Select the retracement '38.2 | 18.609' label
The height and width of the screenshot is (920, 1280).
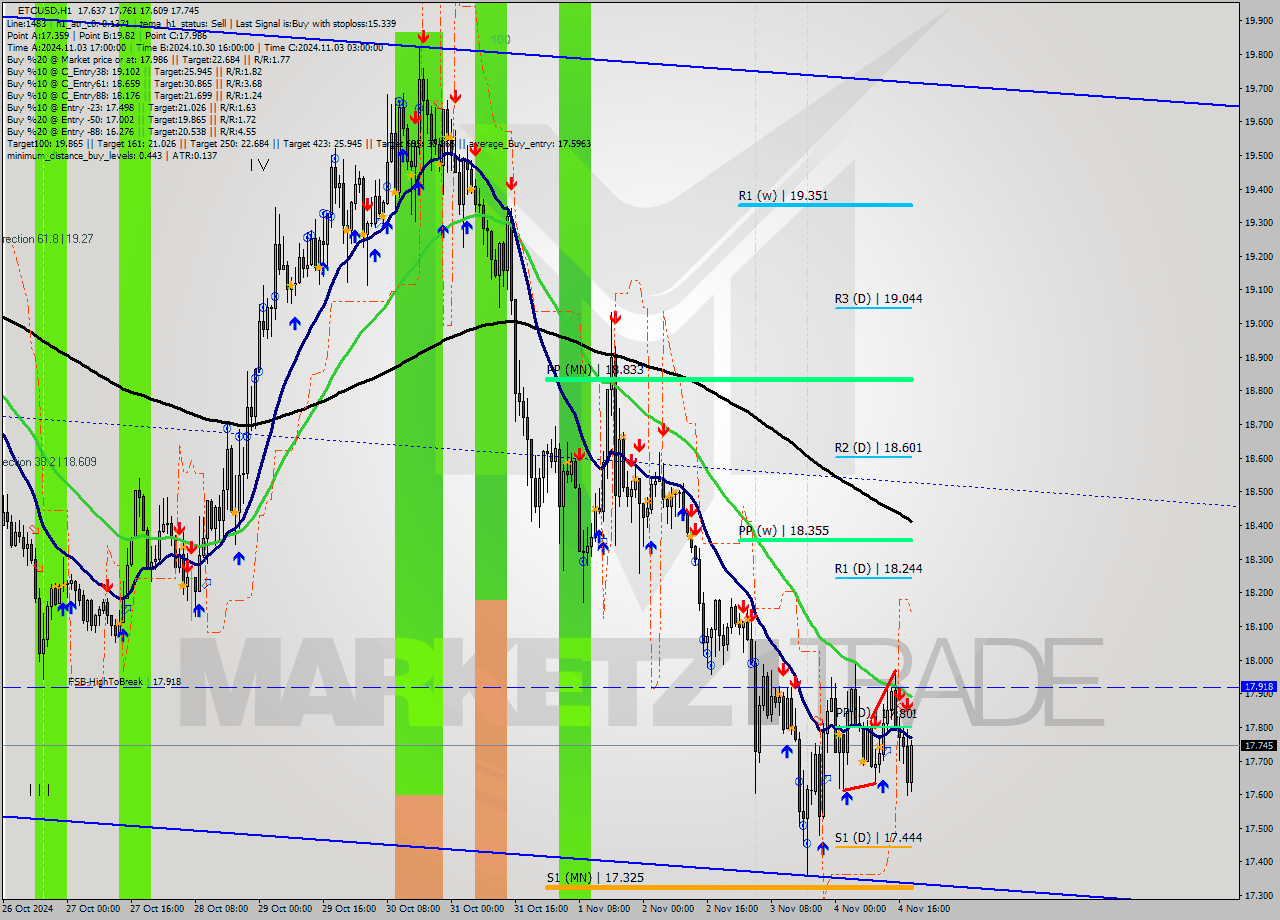(49, 462)
